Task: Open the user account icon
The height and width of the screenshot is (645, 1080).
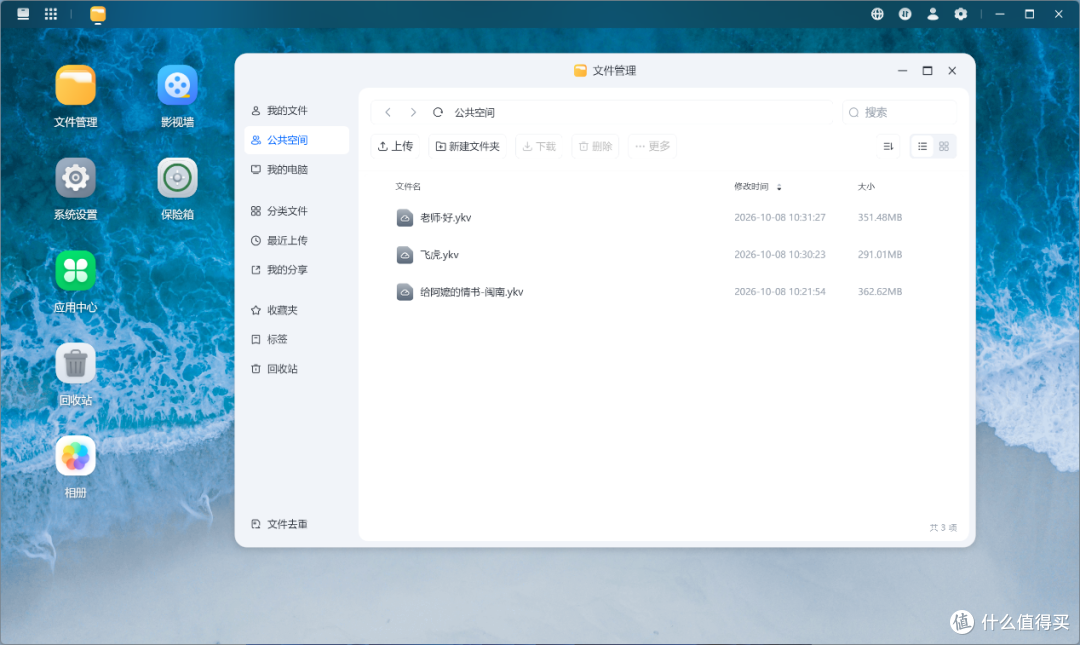Action: pos(933,14)
